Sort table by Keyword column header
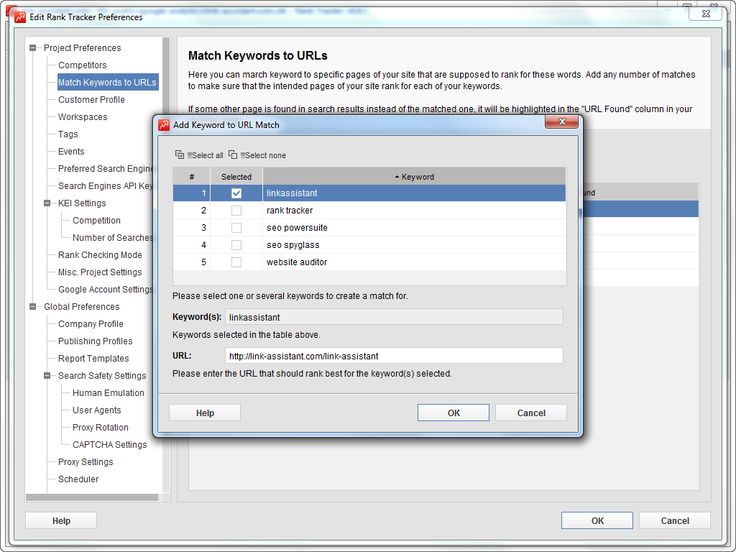 coord(414,176)
